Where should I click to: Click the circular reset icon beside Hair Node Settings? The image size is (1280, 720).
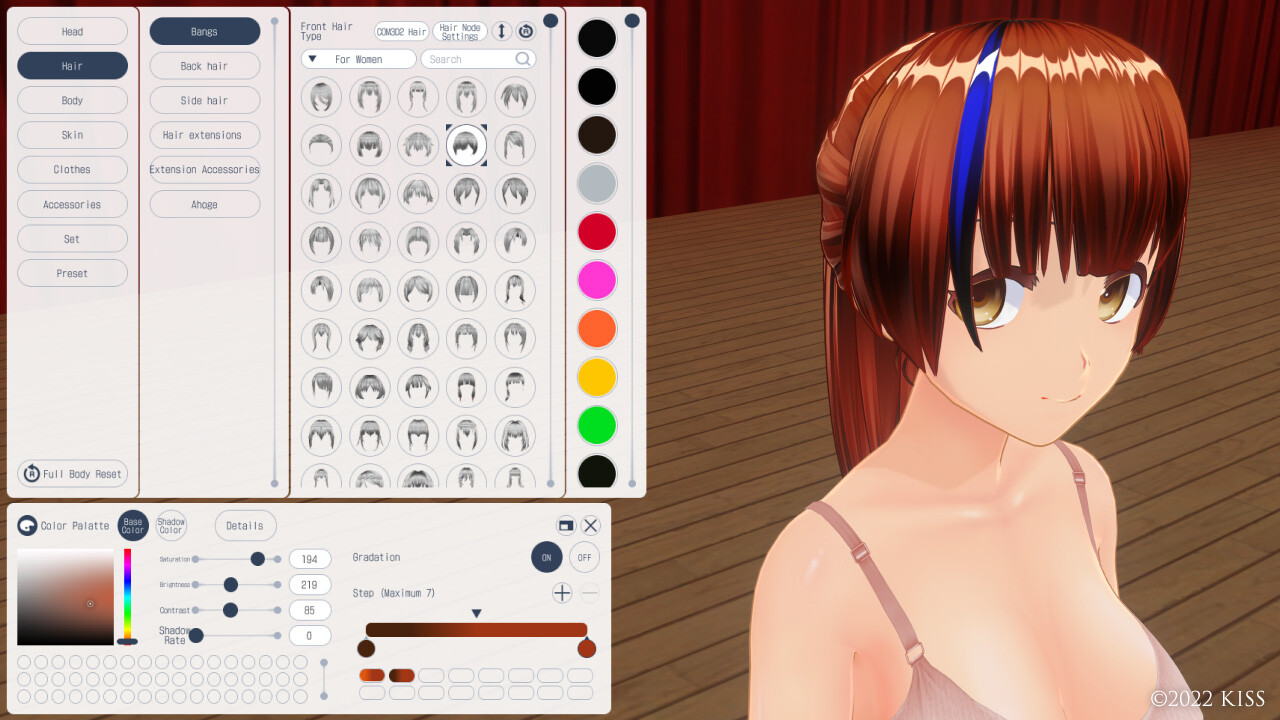pyautogui.click(x=524, y=31)
